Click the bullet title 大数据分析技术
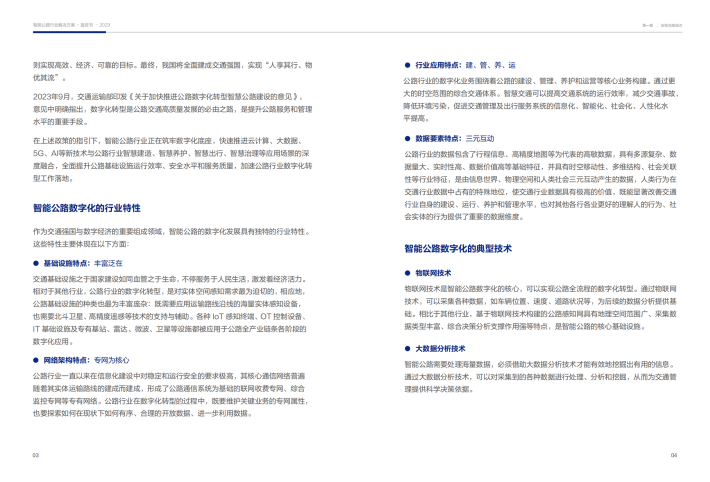Image resolution: width=710 pixels, height=482 pixels. click(x=440, y=348)
